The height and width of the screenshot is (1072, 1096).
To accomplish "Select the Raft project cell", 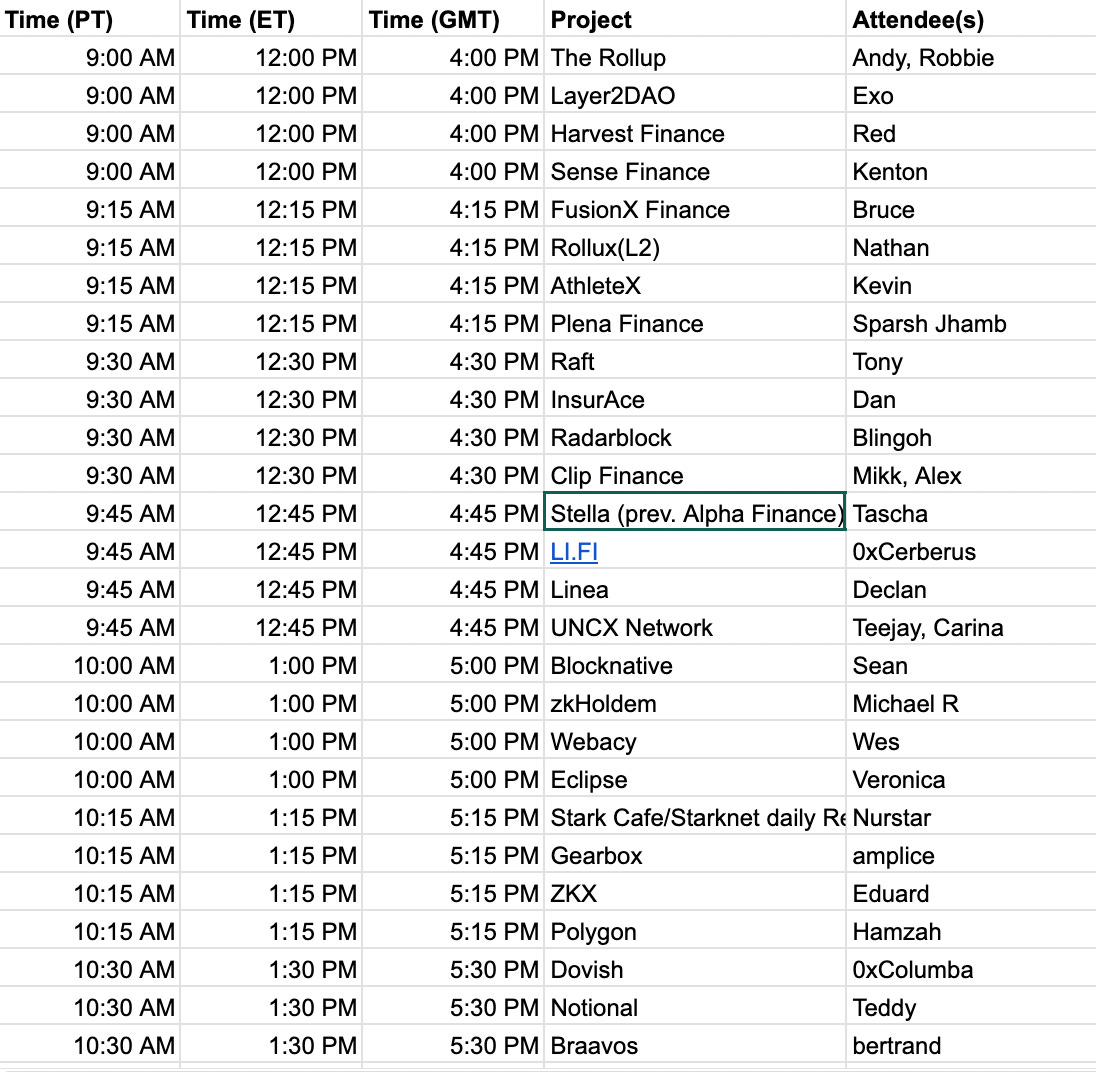I will [x=695, y=361].
